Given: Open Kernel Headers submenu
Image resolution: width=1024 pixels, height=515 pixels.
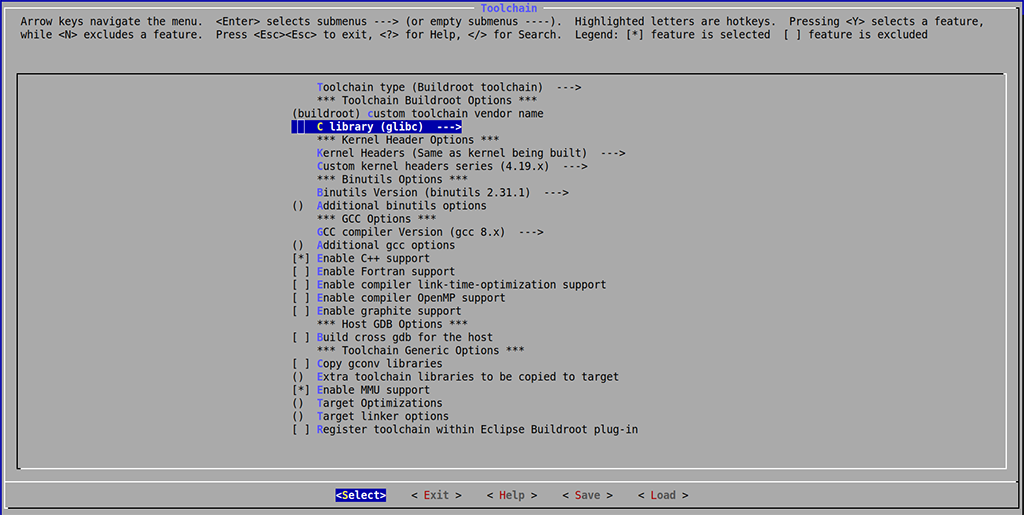Looking at the screenshot, I should [x=471, y=153].
